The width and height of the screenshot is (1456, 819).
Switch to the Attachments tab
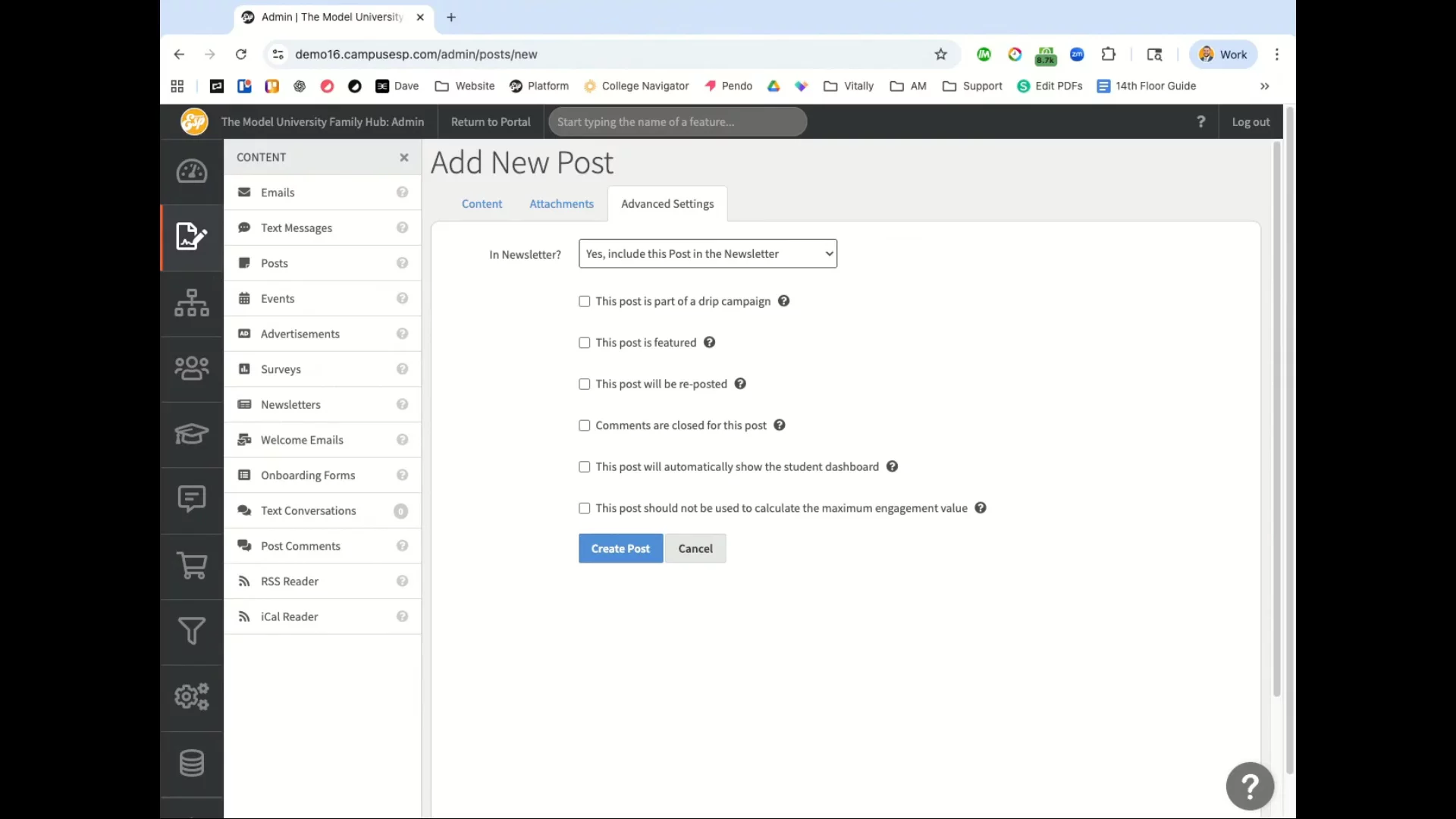[x=561, y=204]
